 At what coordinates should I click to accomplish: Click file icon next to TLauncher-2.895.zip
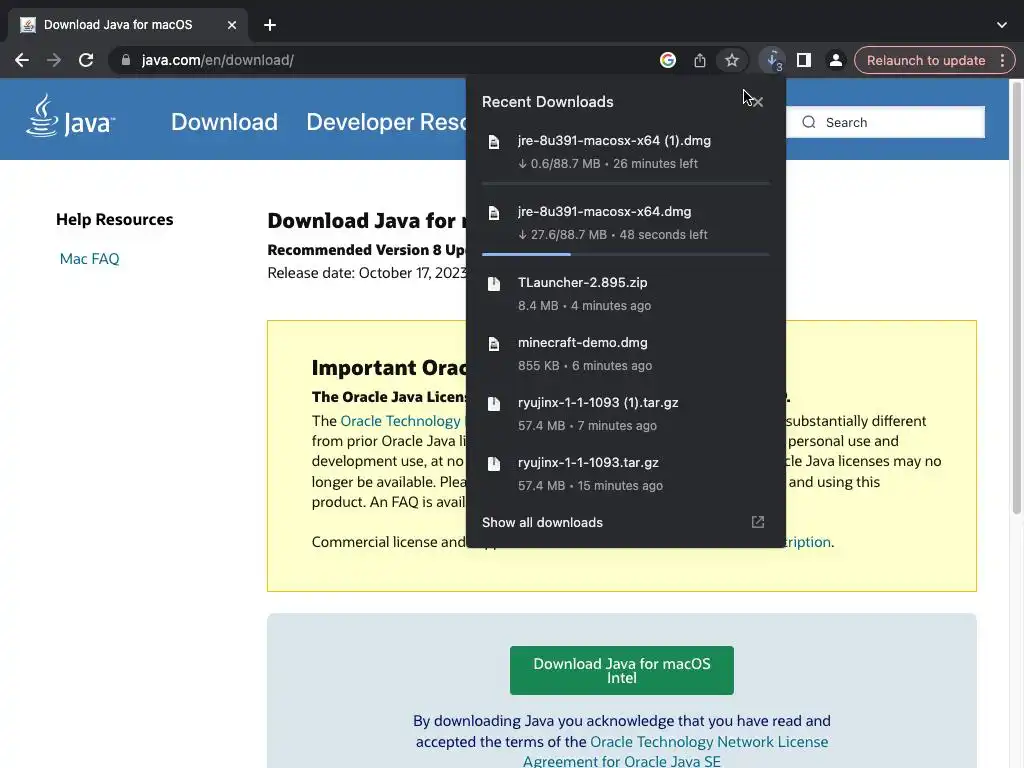(494, 283)
